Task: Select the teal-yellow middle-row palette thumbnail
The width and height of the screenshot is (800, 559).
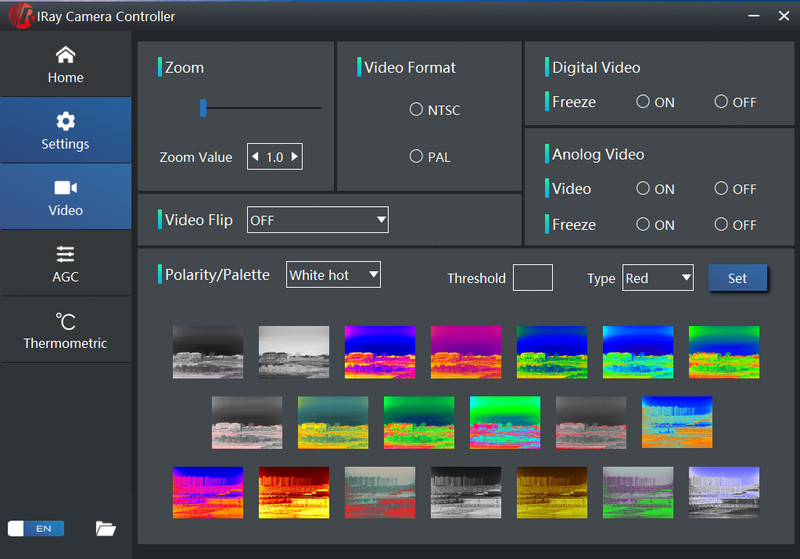Action: coord(333,422)
